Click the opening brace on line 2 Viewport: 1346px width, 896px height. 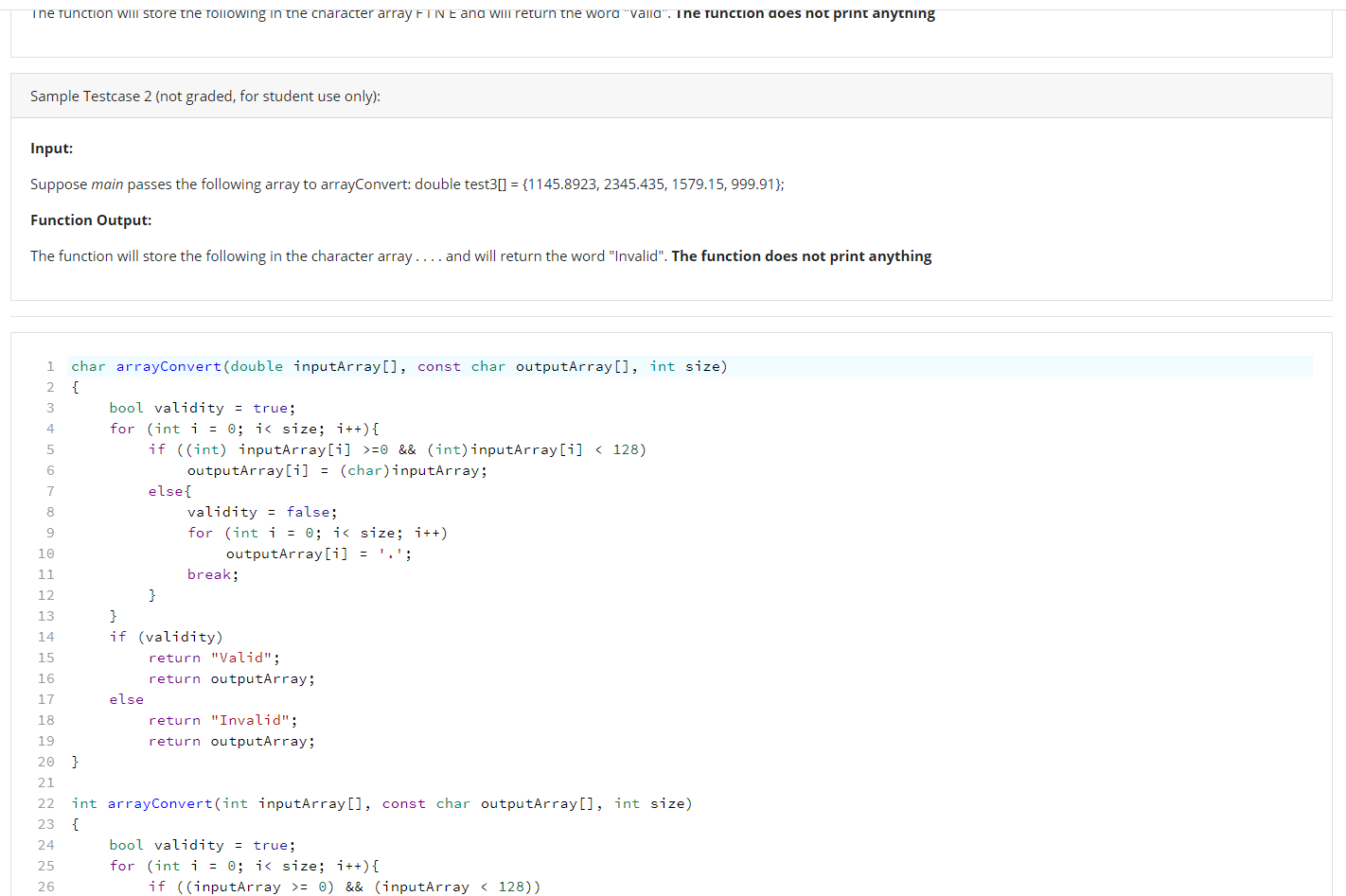pyautogui.click(x=76, y=387)
